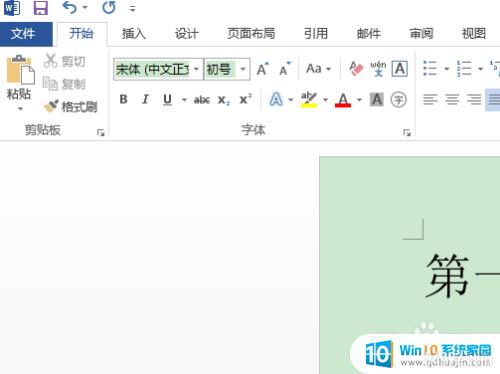Click the Clear All Formatting eraser icon
The width and height of the screenshot is (500, 374).
click(356, 69)
